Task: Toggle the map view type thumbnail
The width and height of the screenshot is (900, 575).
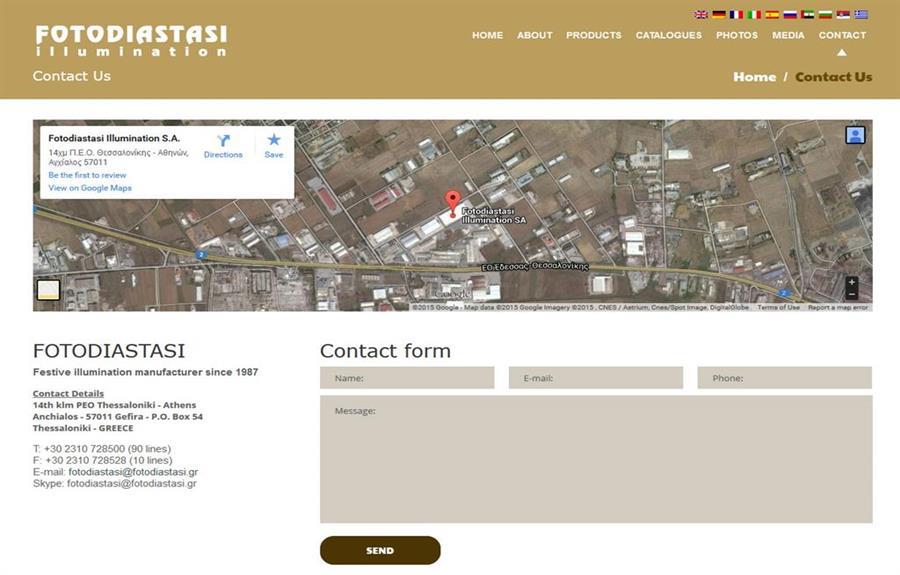Action: pos(48,290)
